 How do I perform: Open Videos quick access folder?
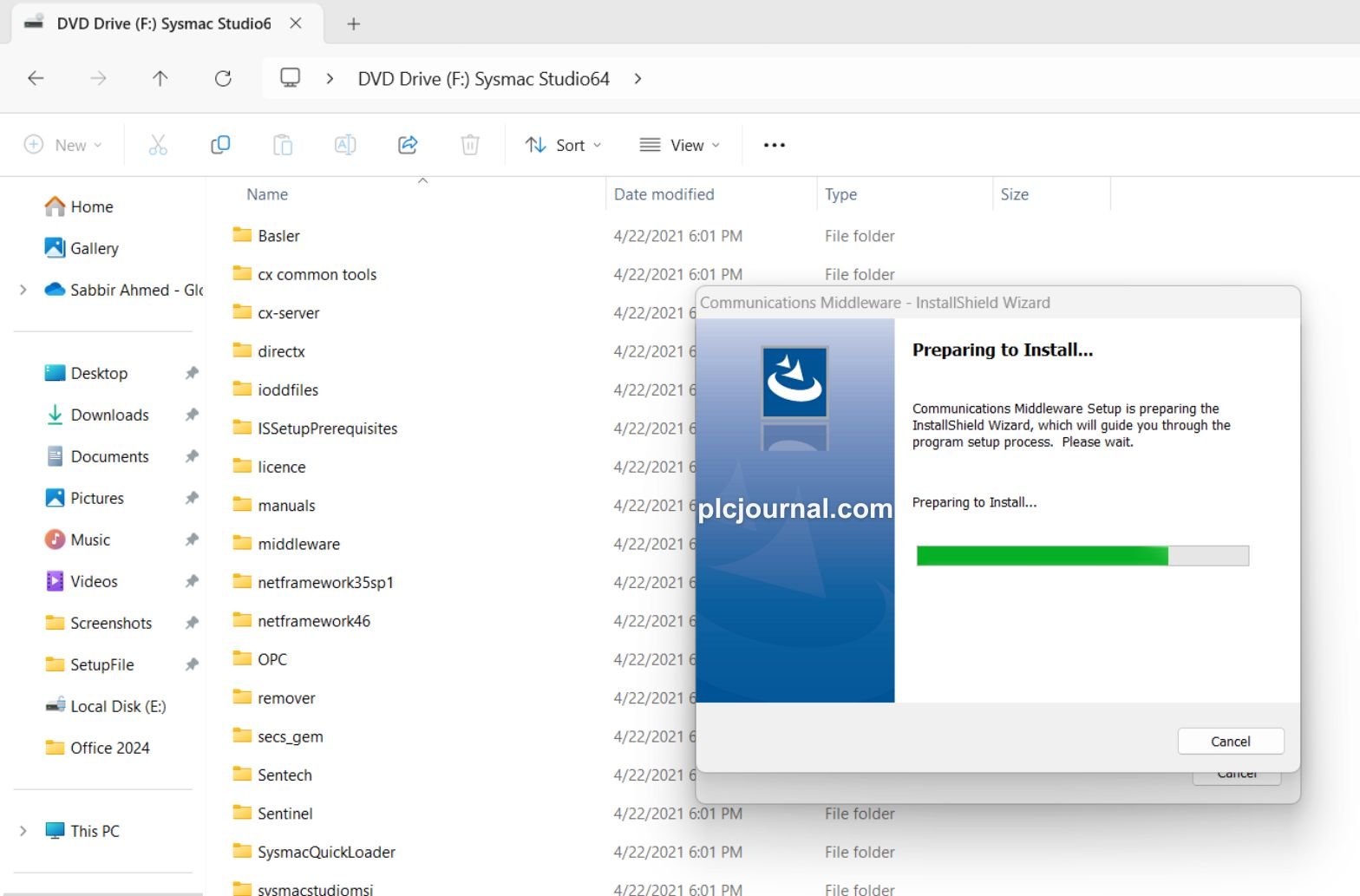[81, 581]
